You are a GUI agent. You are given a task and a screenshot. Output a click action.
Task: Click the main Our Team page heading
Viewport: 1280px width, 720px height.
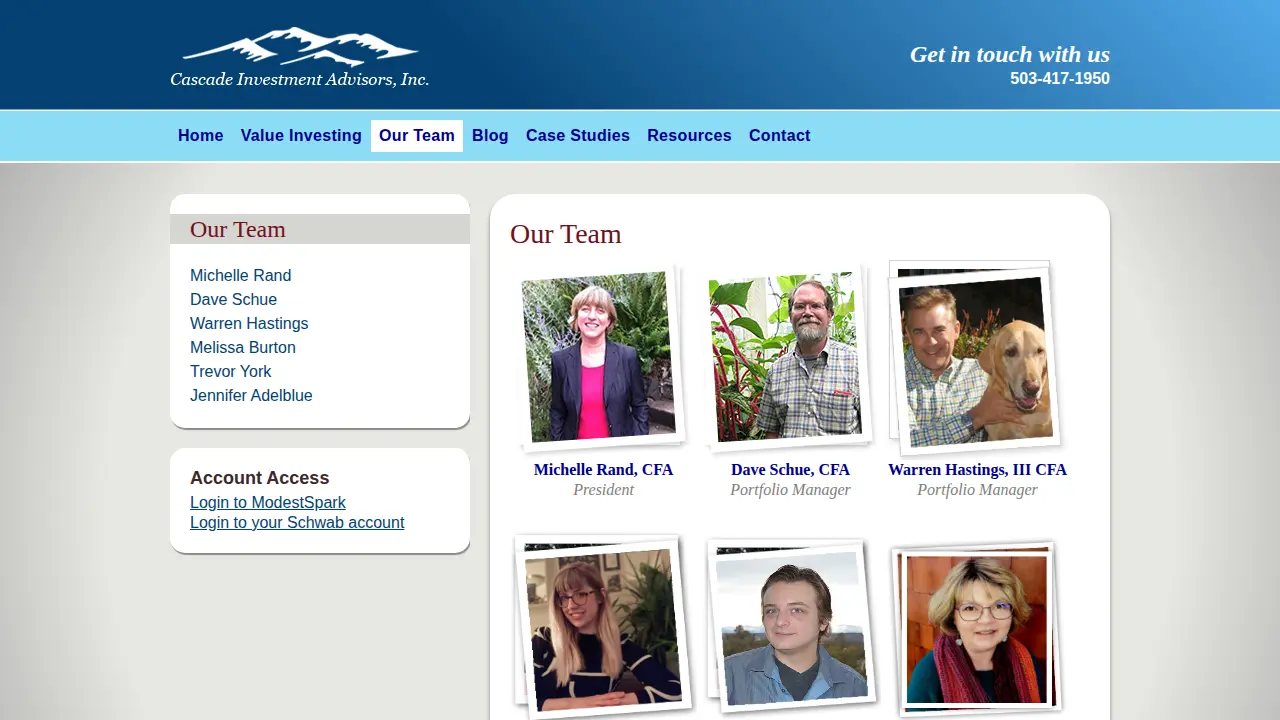566,234
